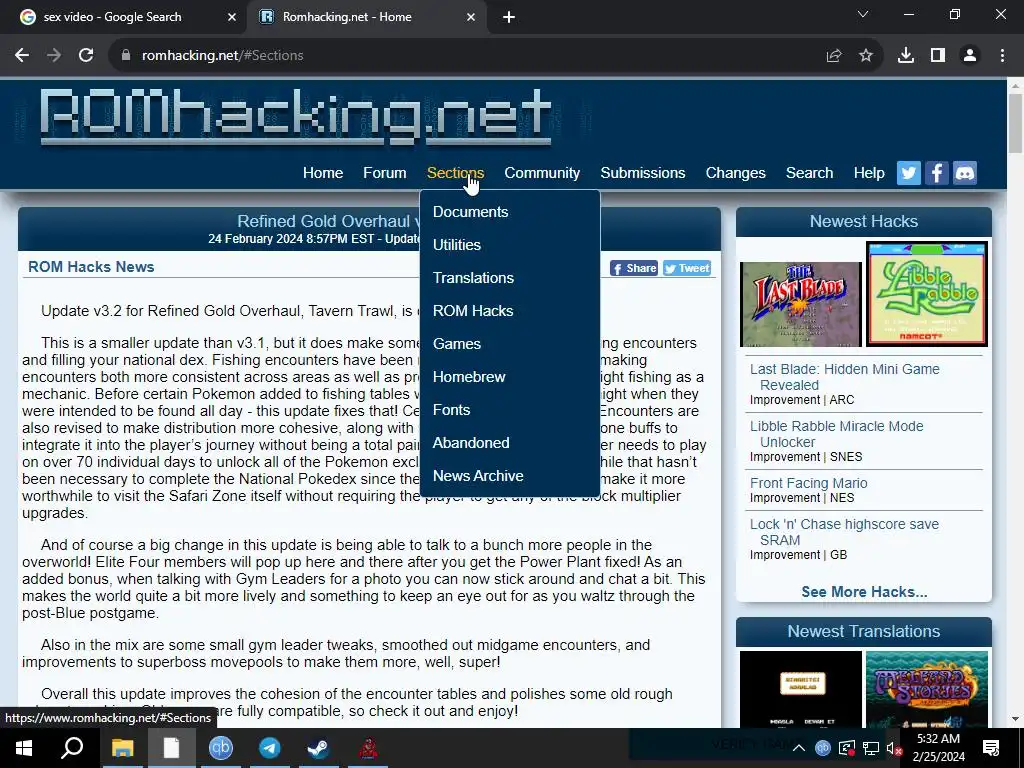Screen dimensions: 1024x768
Task: Open the notification center icon
Action: coord(991,748)
